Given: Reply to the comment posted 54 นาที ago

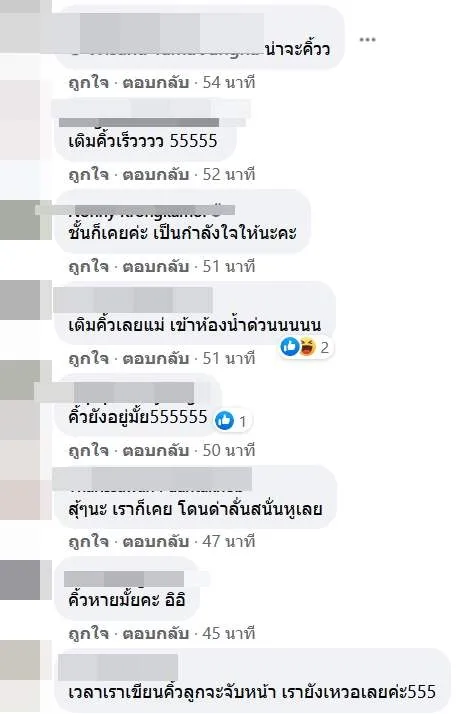Looking at the screenshot, I should coord(155,82).
